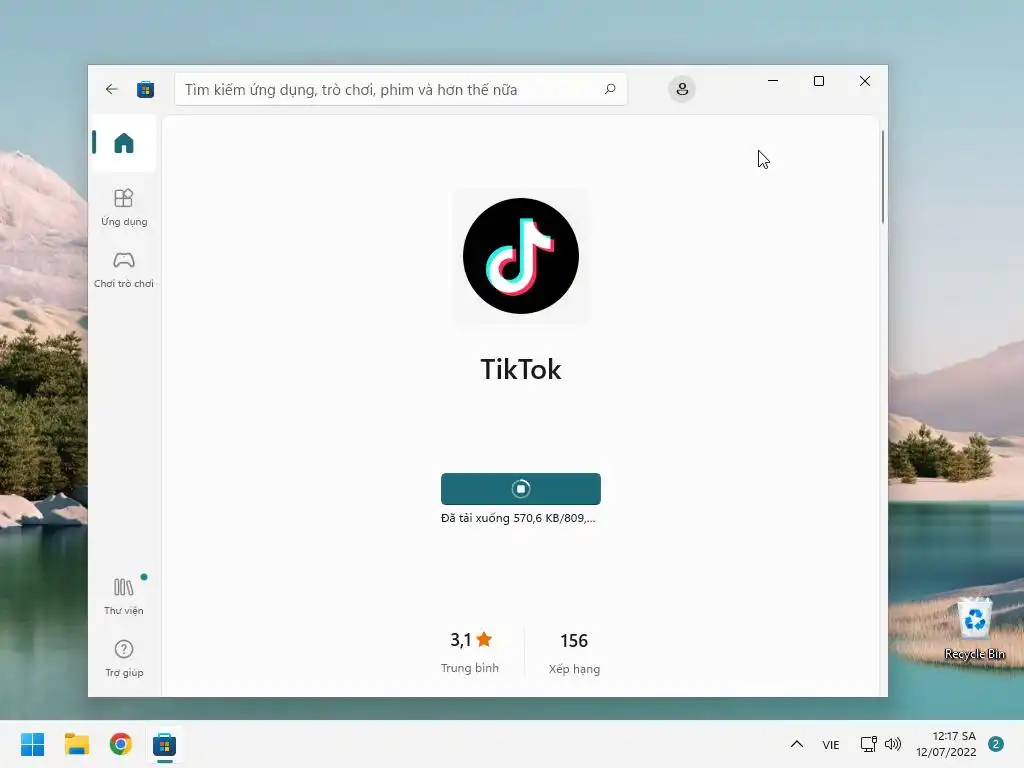This screenshot has width=1024, height=768.
Task: Click the 156 ratings count
Action: [x=574, y=641]
